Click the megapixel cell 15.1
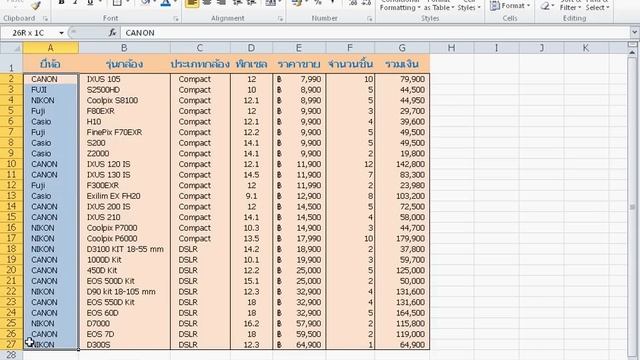 click(251, 281)
